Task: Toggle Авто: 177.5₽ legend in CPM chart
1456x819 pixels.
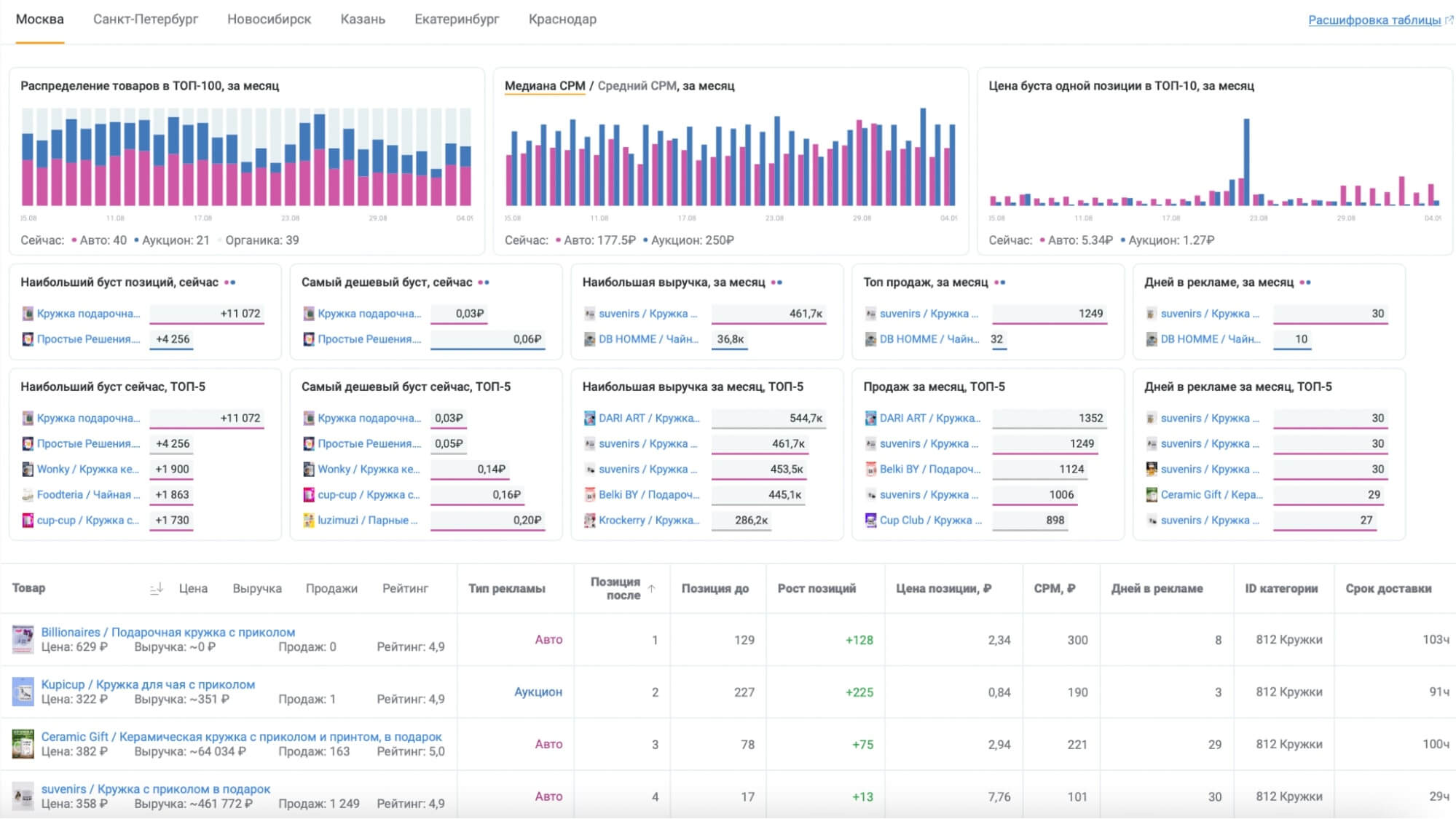Action: coord(596,240)
